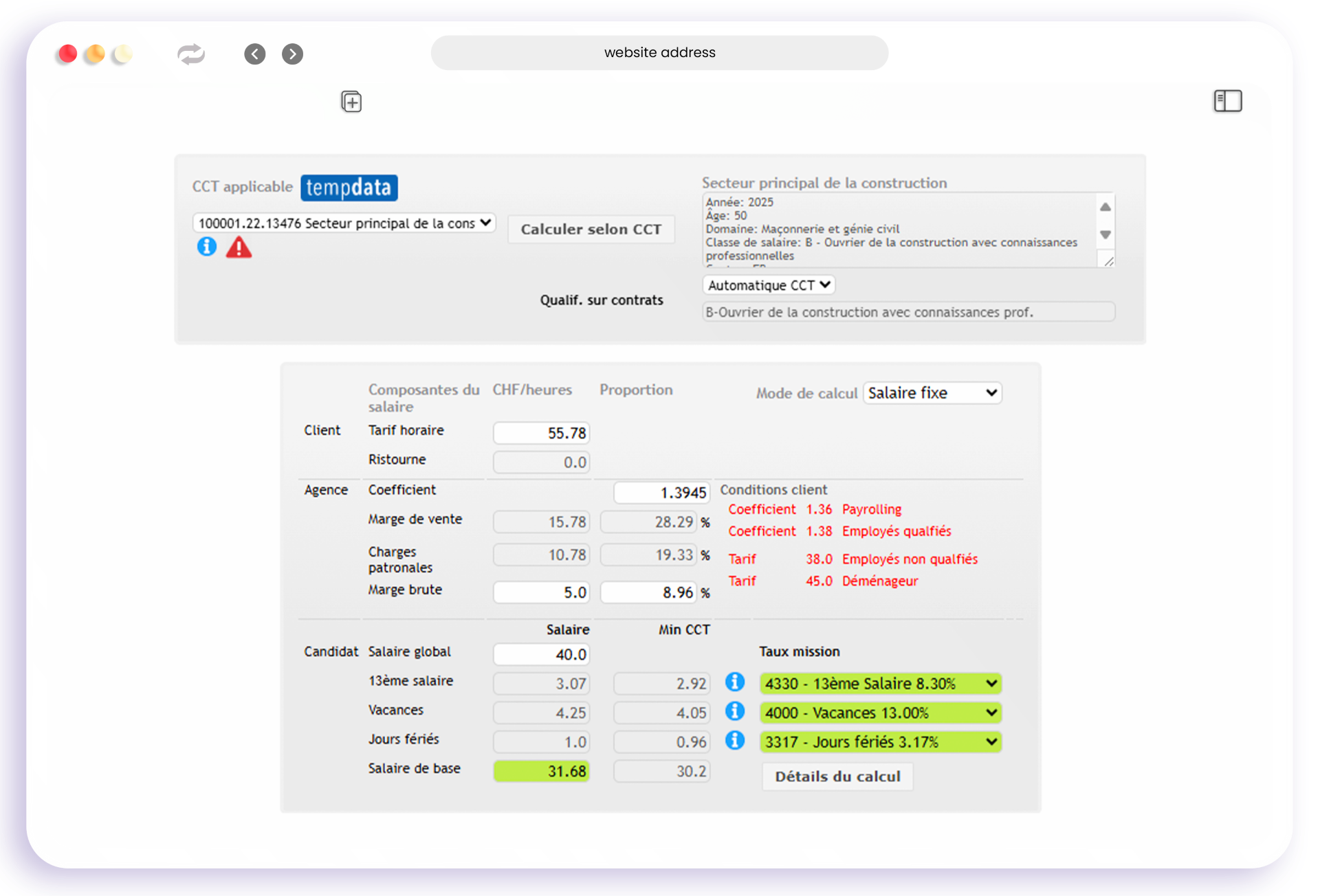
Task: Expand the 4330 - 13ème Salaire rate dropdown
Action: point(880,684)
